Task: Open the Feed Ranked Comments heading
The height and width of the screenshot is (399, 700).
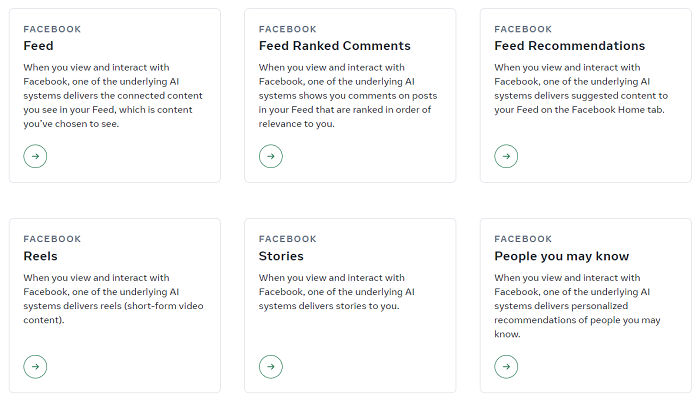Action: pyautogui.click(x=334, y=46)
